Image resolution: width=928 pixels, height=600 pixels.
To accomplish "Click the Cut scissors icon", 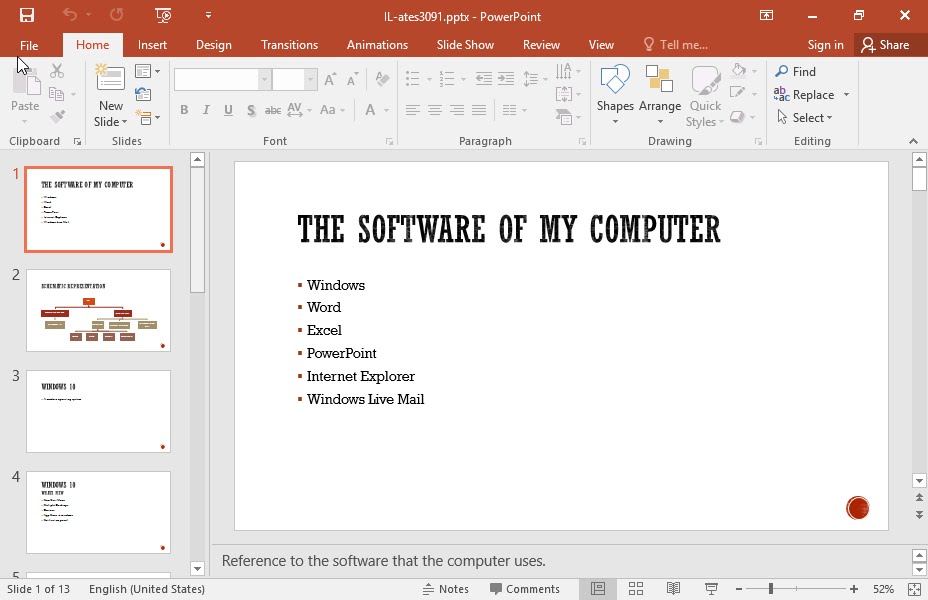I will (x=57, y=71).
